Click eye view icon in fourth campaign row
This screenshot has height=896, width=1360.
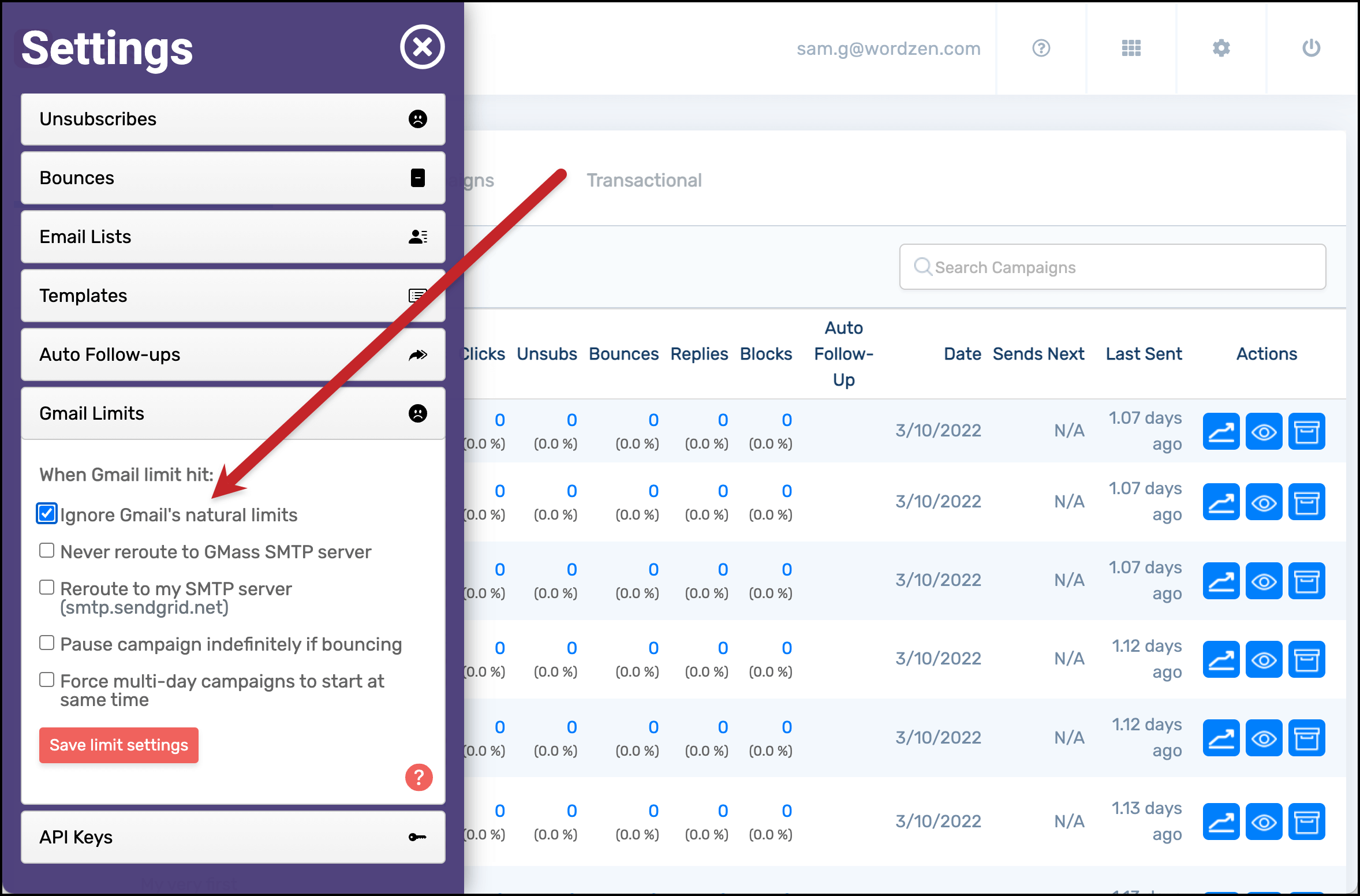[1264, 659]
